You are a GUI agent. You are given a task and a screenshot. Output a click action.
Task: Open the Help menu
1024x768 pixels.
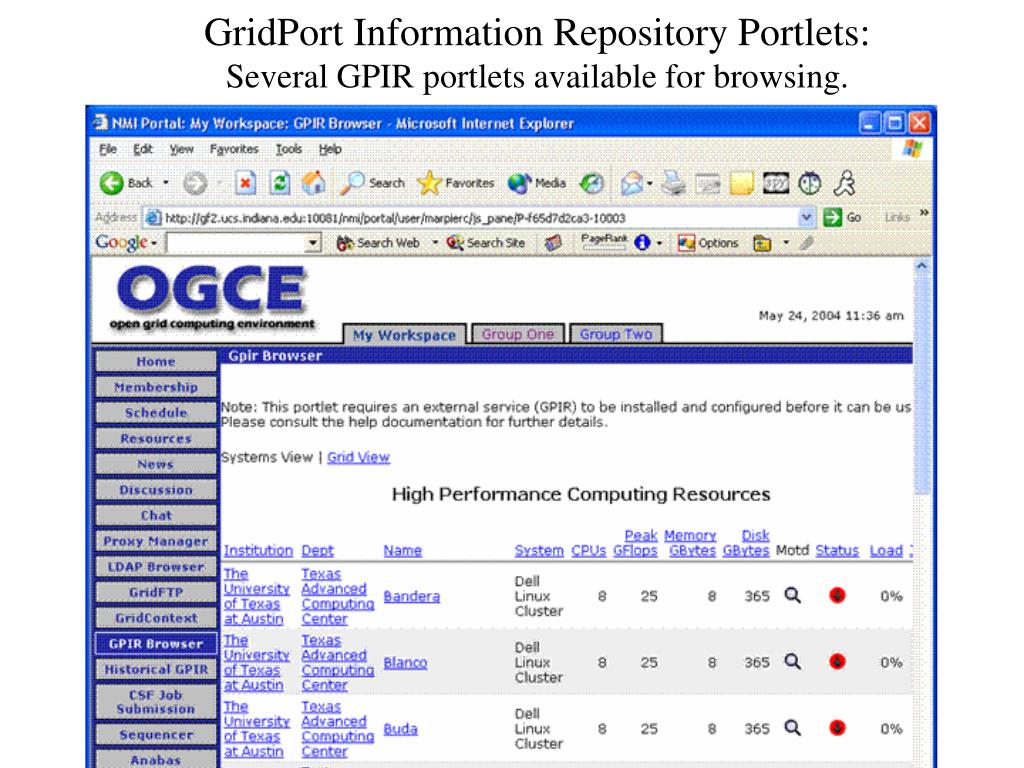pos(330,150)
